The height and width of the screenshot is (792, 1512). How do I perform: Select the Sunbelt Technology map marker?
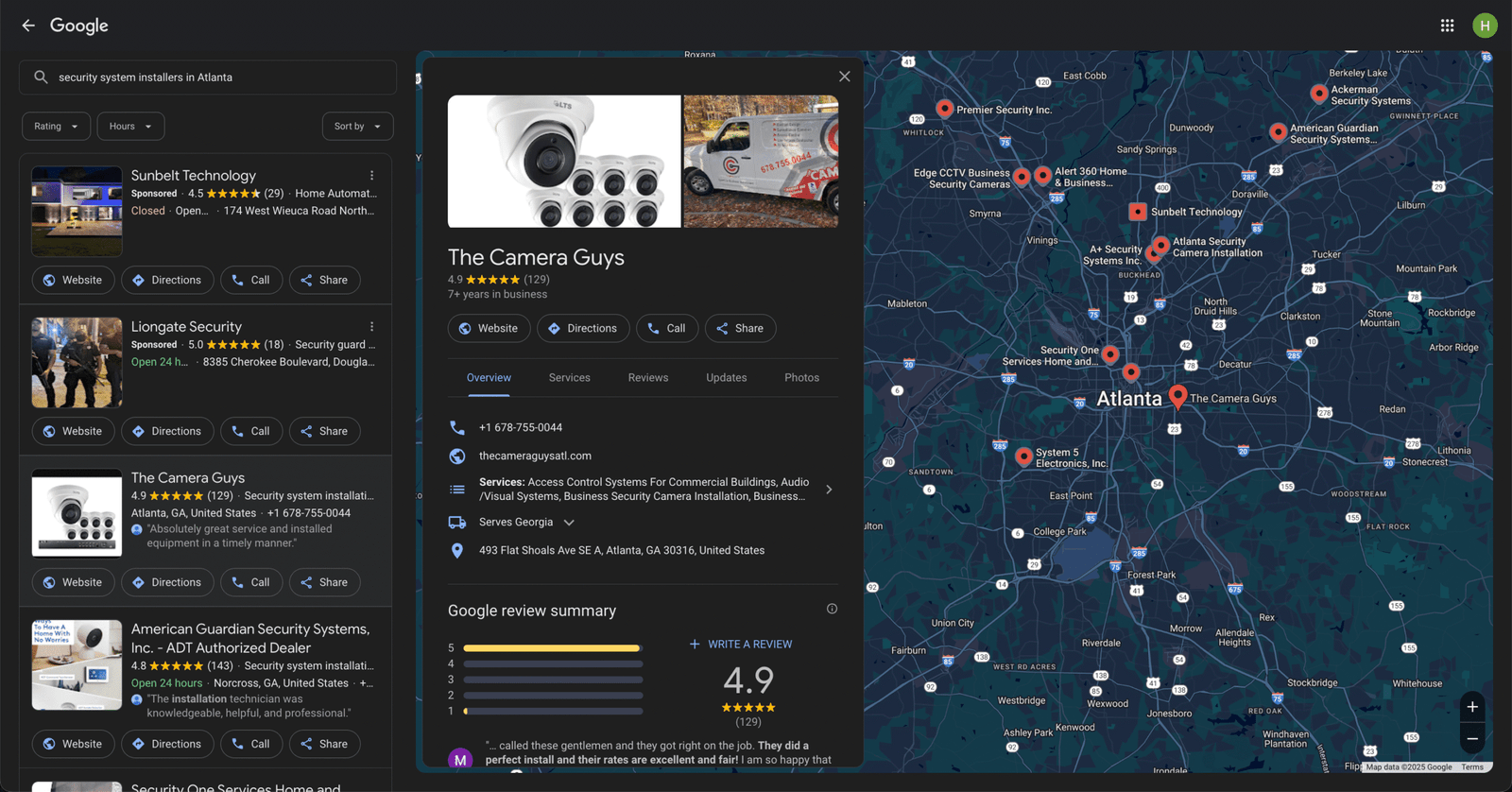click(x=1138, y=212)
